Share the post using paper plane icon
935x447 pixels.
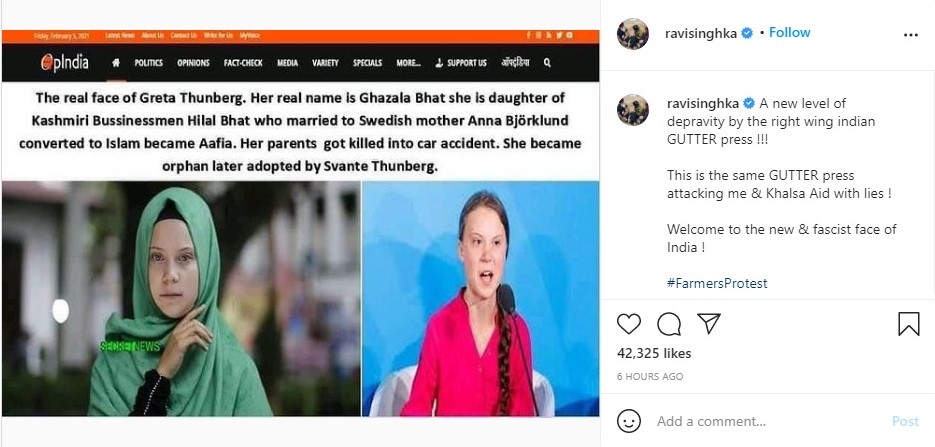pos(709,323)
